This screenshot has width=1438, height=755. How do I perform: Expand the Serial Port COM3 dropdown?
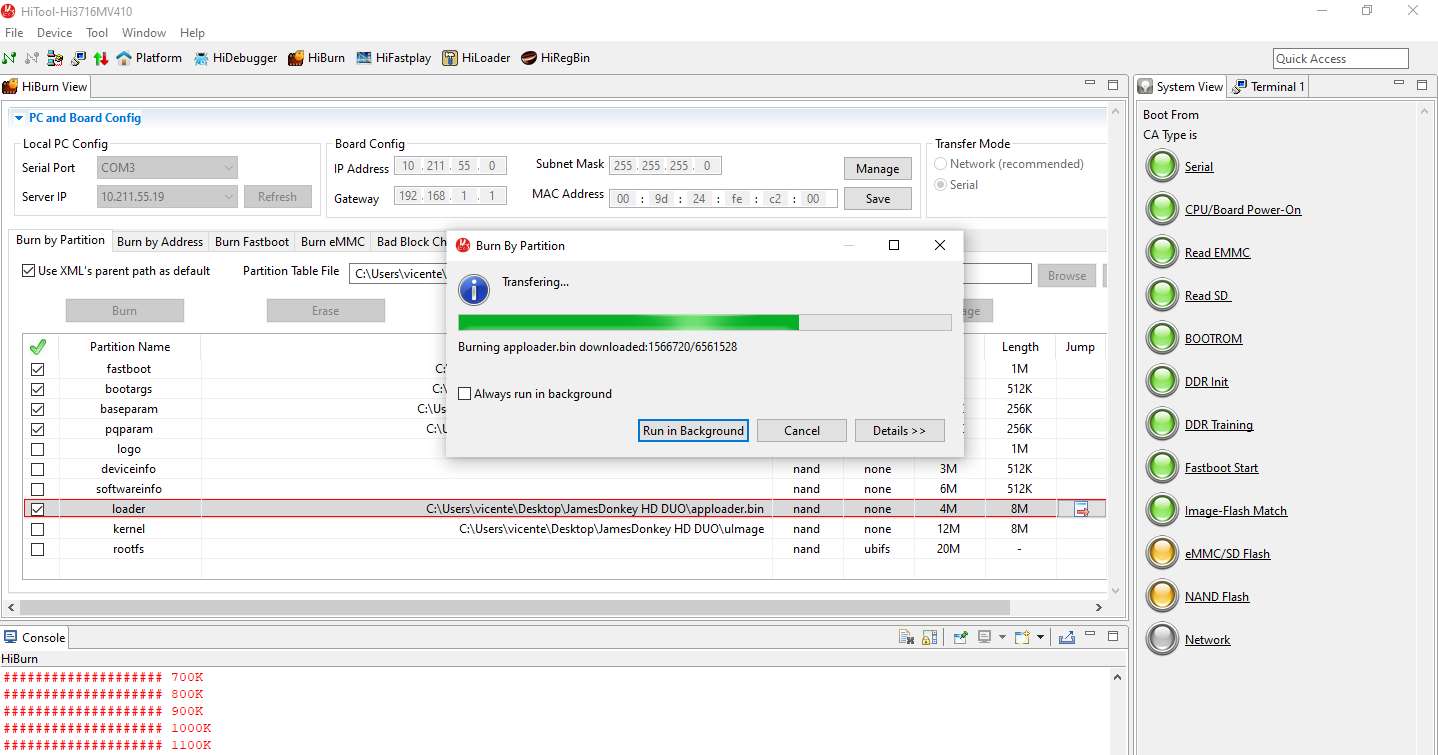pyautogui.click(x=229, y=168)
